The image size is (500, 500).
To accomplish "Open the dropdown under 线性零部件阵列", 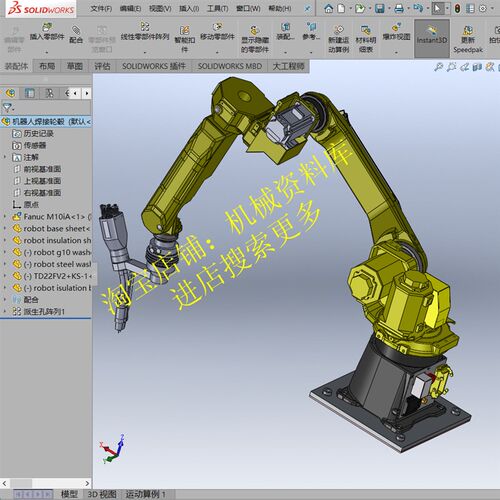I will click(x=145, y=52).
